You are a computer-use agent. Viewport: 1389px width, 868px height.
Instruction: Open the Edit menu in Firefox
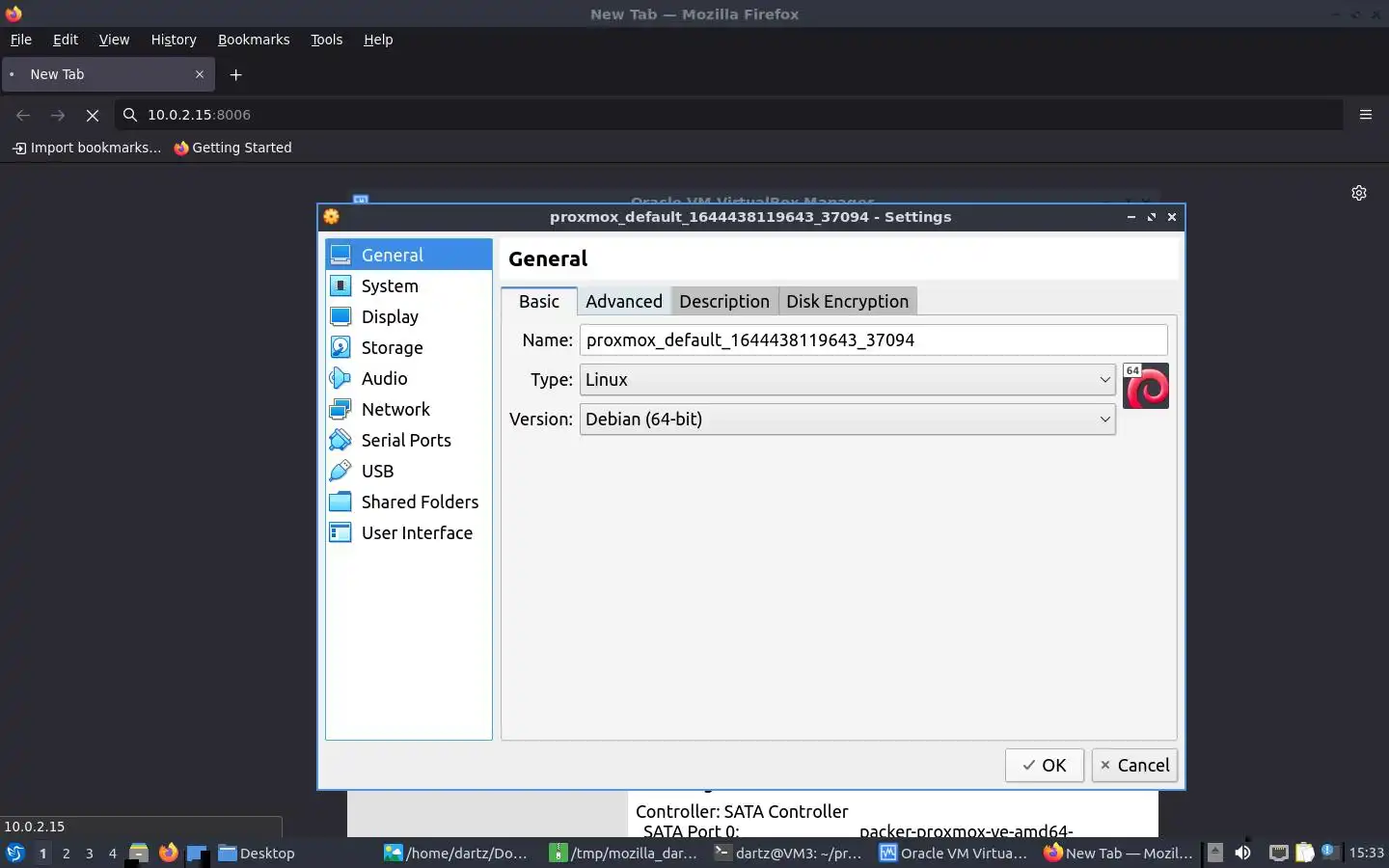coord(66,40)
